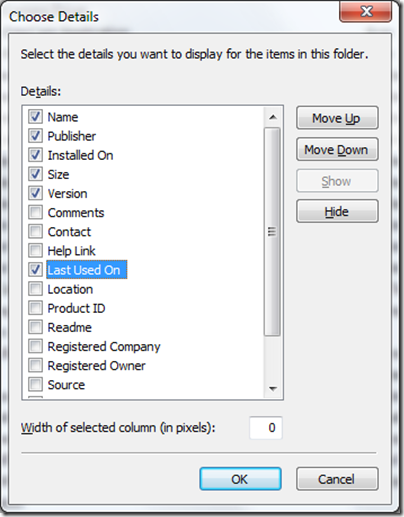Toggle the Installed On checkbox
Viewport: 404px width, 517px height.
[x=35, y=155]
